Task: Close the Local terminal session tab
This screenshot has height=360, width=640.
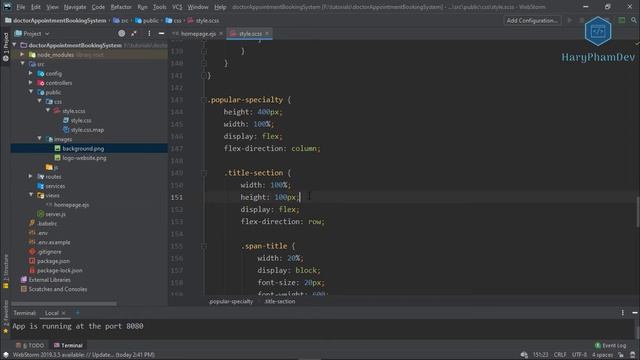Action: click(63, 313)
